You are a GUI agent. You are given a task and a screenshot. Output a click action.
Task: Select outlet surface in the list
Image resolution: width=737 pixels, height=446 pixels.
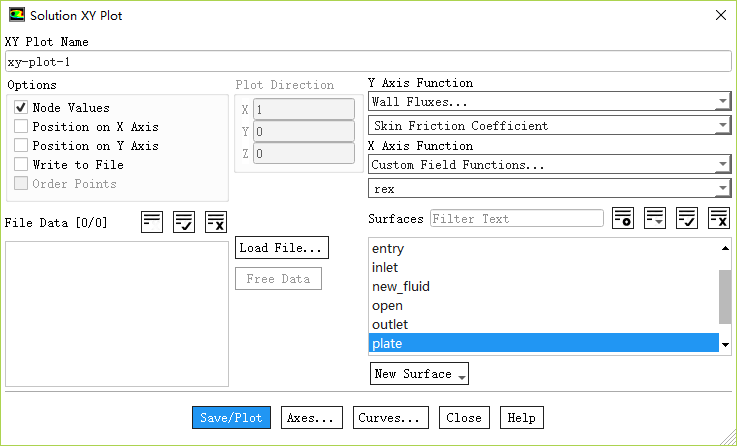390,325
